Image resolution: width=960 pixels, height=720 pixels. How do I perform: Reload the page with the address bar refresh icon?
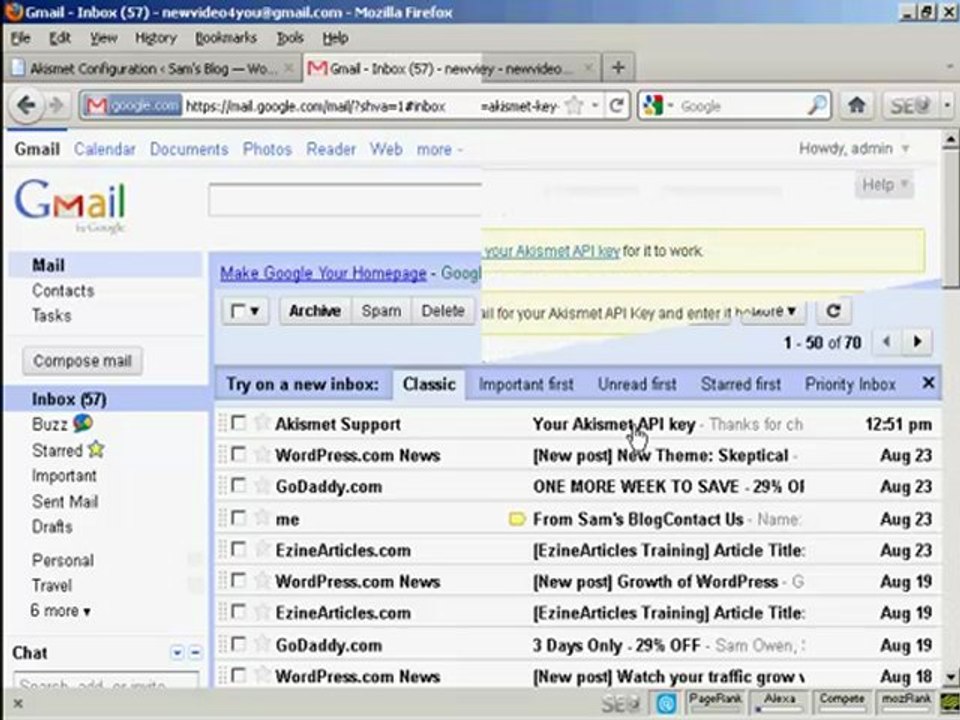tap(617, 106)
